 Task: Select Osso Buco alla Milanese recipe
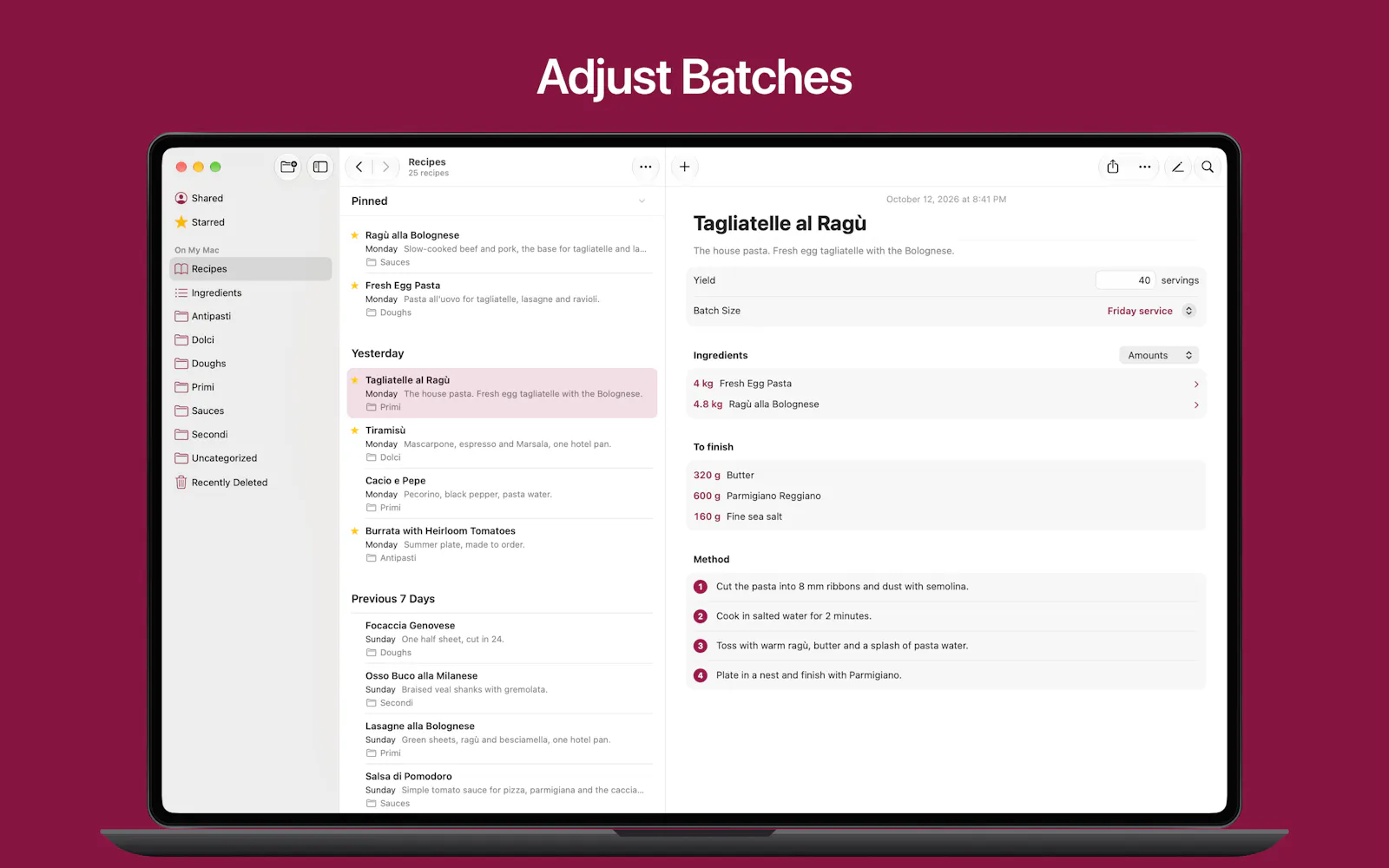pyautogui.click(x=502, y=689)
